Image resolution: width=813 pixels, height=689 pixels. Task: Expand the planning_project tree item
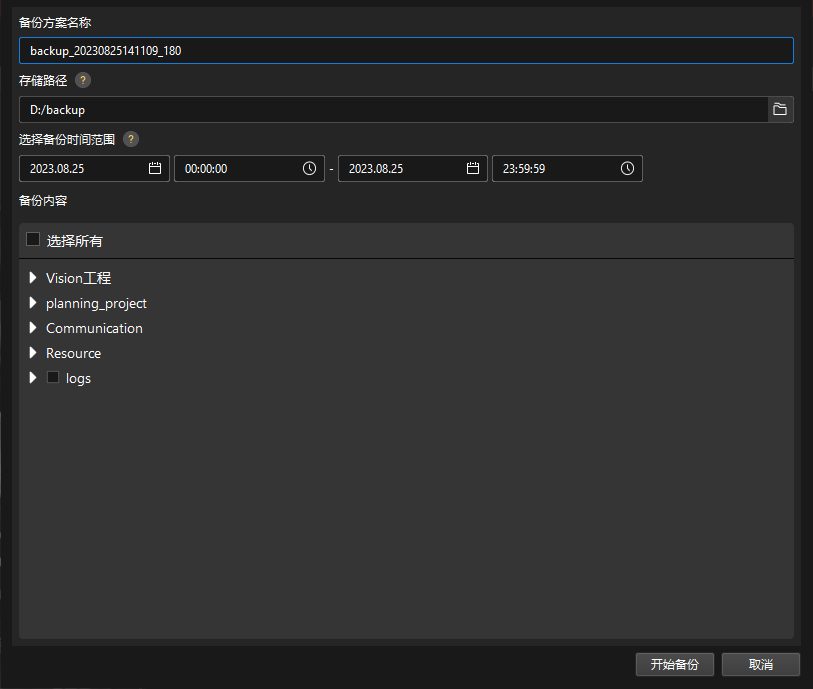click(33, 303)
